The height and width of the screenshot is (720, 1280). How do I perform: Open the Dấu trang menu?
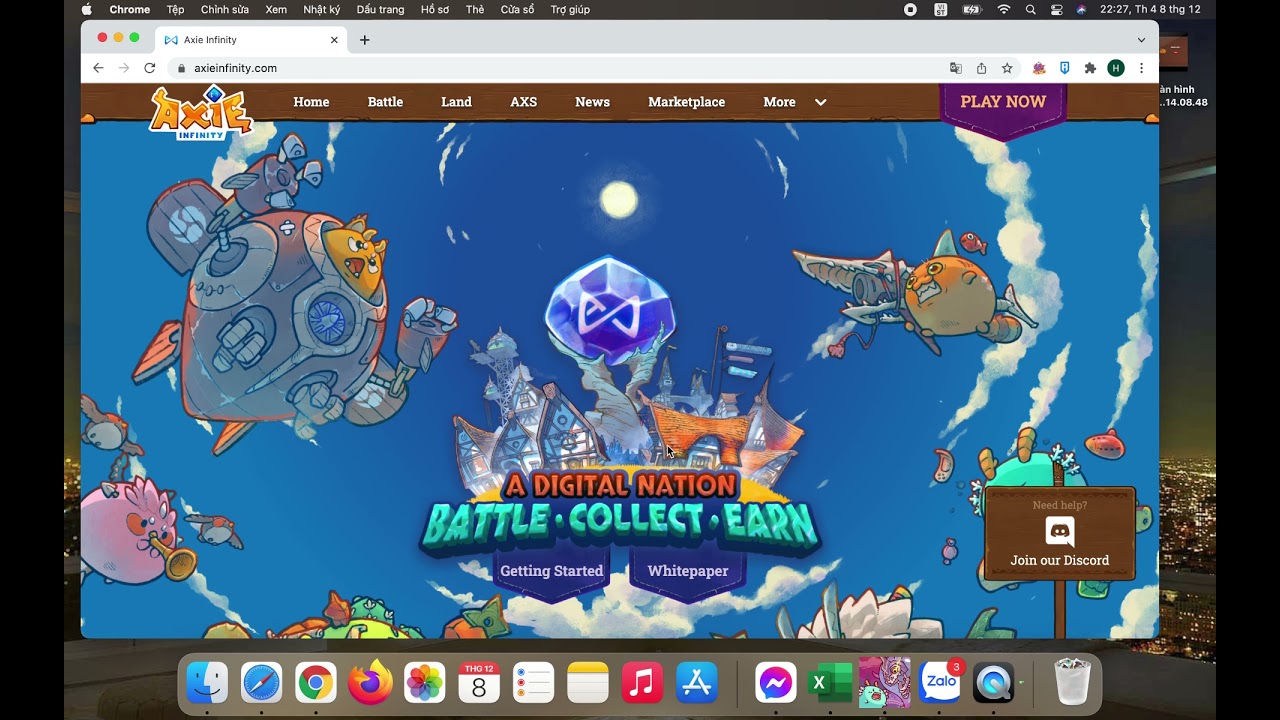(x=381, y=9)
